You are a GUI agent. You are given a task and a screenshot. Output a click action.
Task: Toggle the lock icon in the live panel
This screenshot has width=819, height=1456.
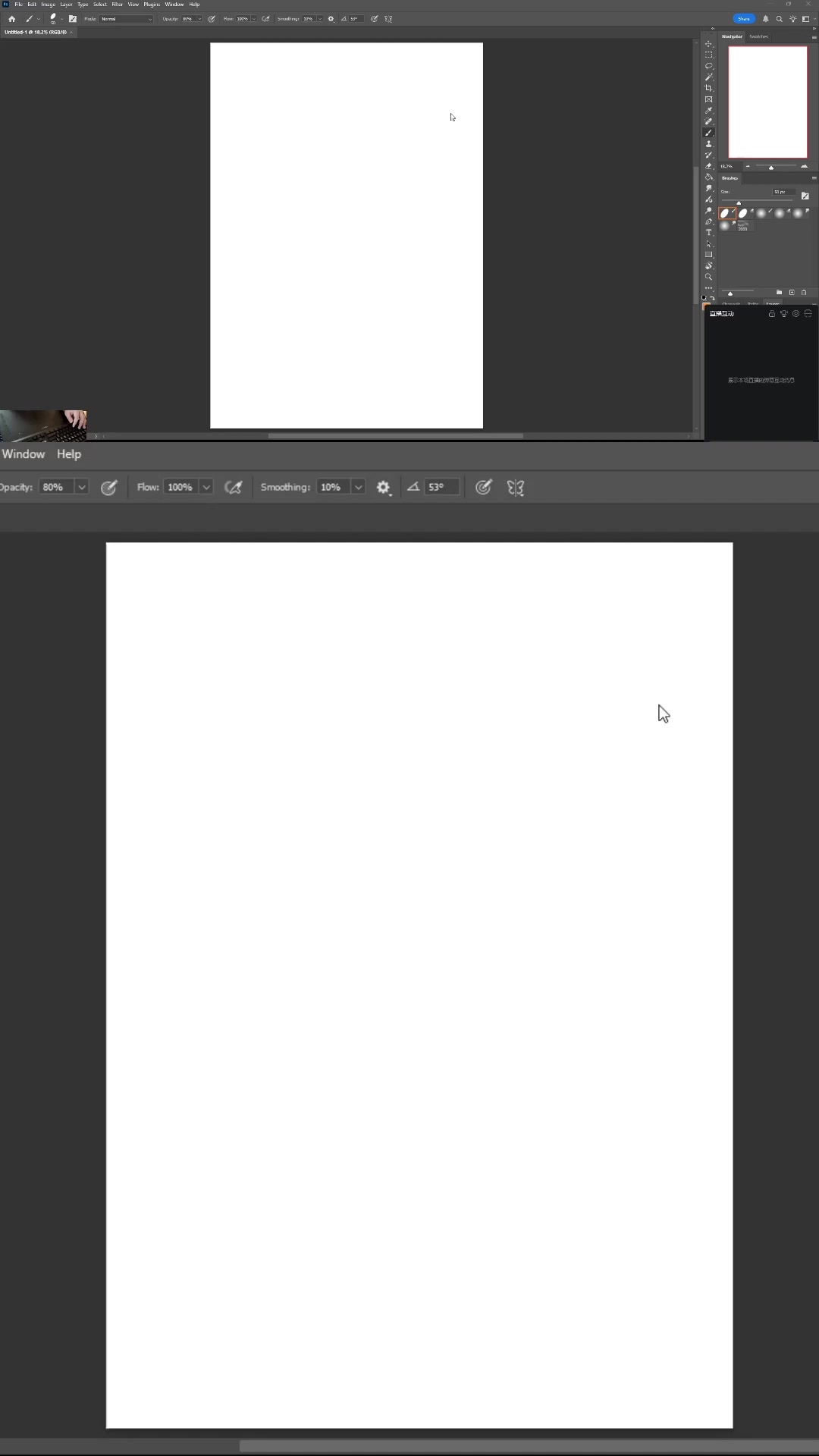pyautogui.click(x=772, y=313)
